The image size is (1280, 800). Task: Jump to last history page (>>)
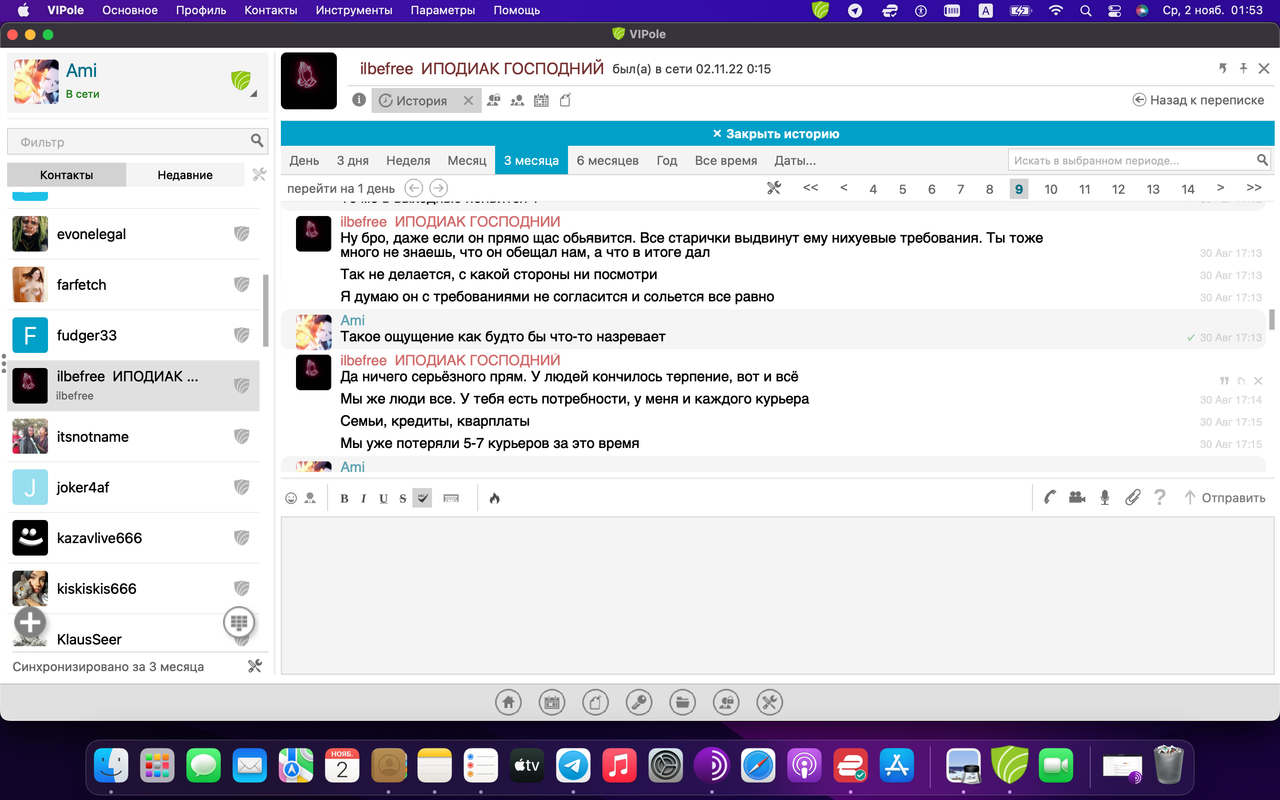click(x=1254, y=188)
